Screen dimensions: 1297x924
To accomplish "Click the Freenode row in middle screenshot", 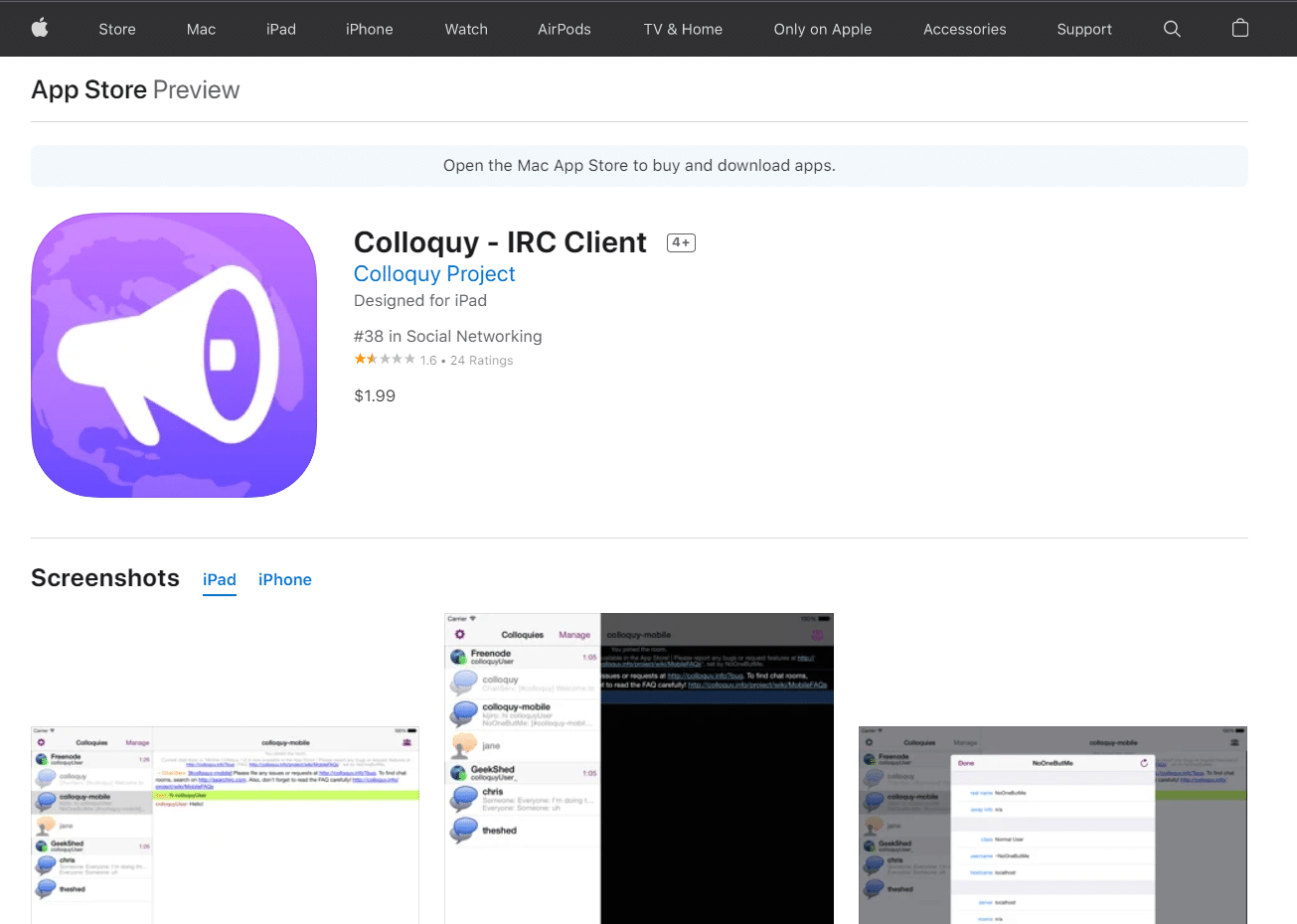I will pos(523,657).
